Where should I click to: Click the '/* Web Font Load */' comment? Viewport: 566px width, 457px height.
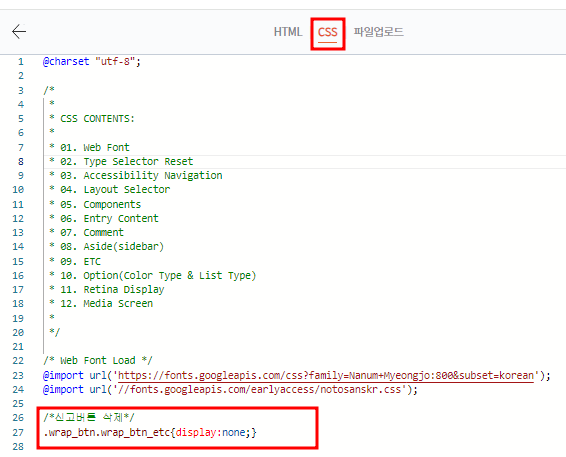click(98, 360)
